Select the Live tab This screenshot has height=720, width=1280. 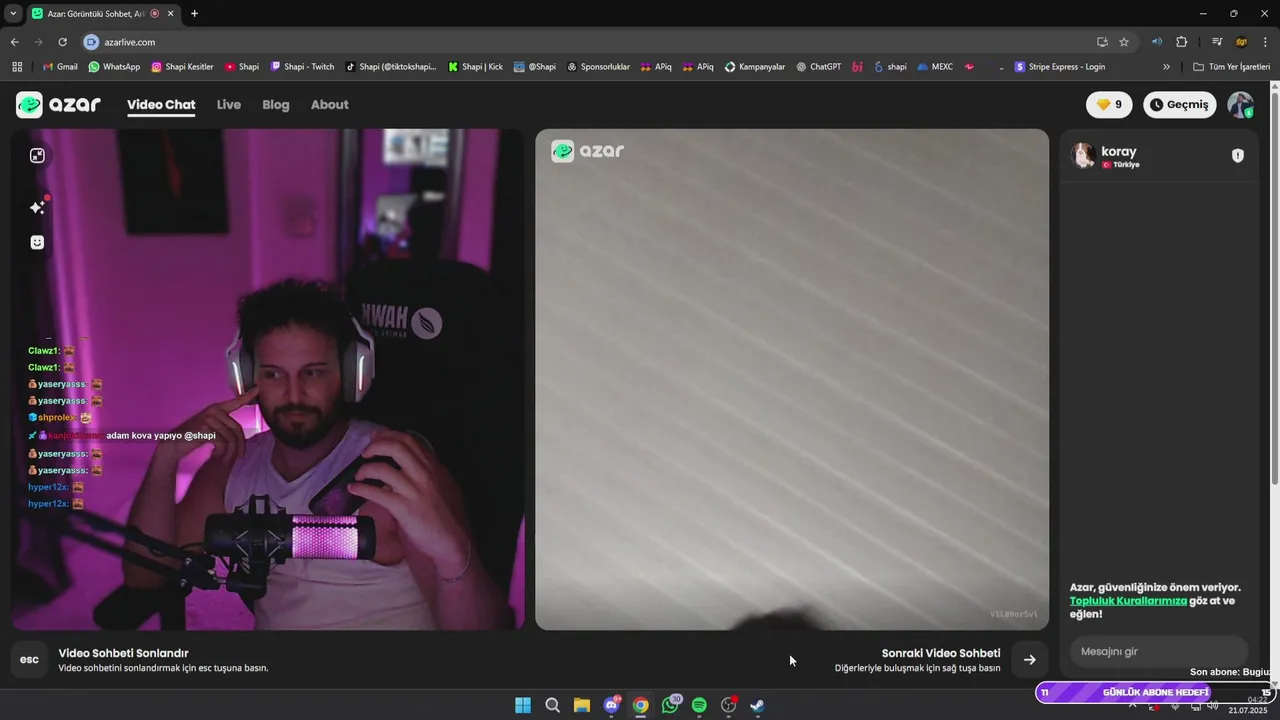[x=229, y=105]
